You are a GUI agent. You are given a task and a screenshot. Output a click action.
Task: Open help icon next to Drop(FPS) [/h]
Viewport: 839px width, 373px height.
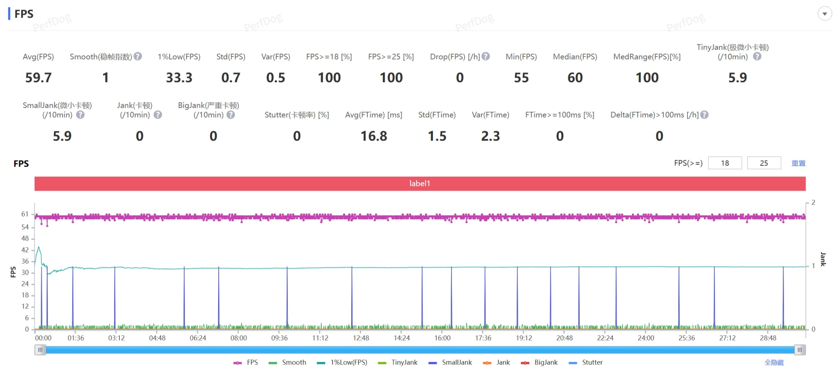[486, 56]
